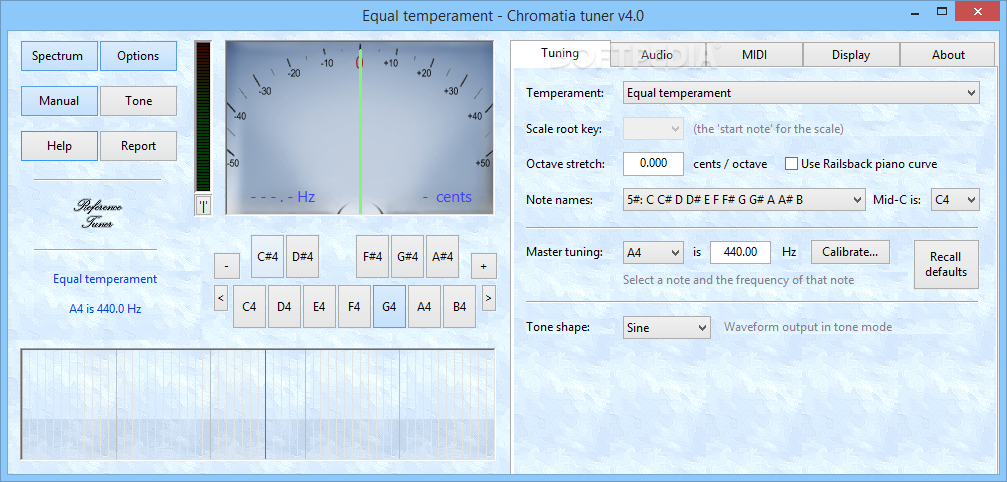Open the Report button

(x=138, y=146)
